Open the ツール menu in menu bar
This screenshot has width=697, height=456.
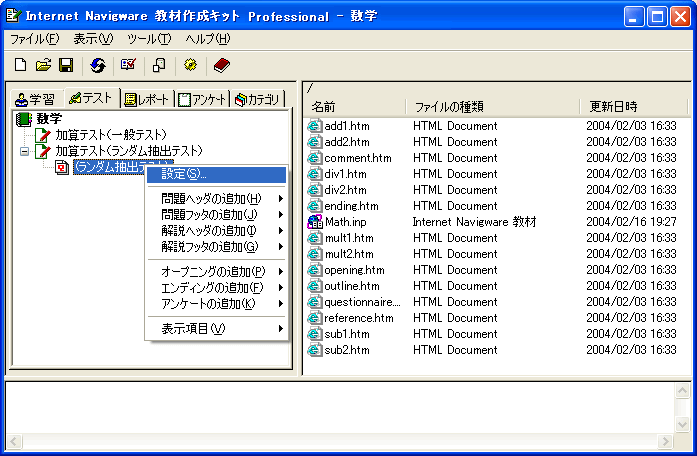148,39
